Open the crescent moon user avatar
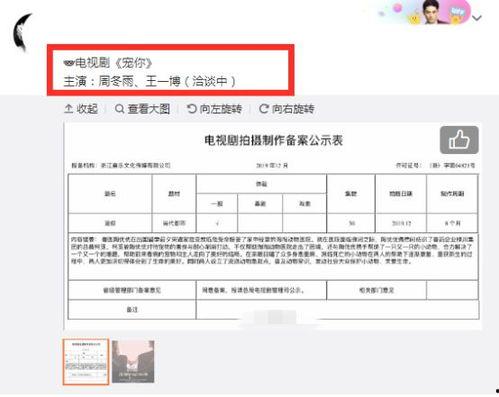The width and height of the screenshot is (499, 397). (23, 32)
